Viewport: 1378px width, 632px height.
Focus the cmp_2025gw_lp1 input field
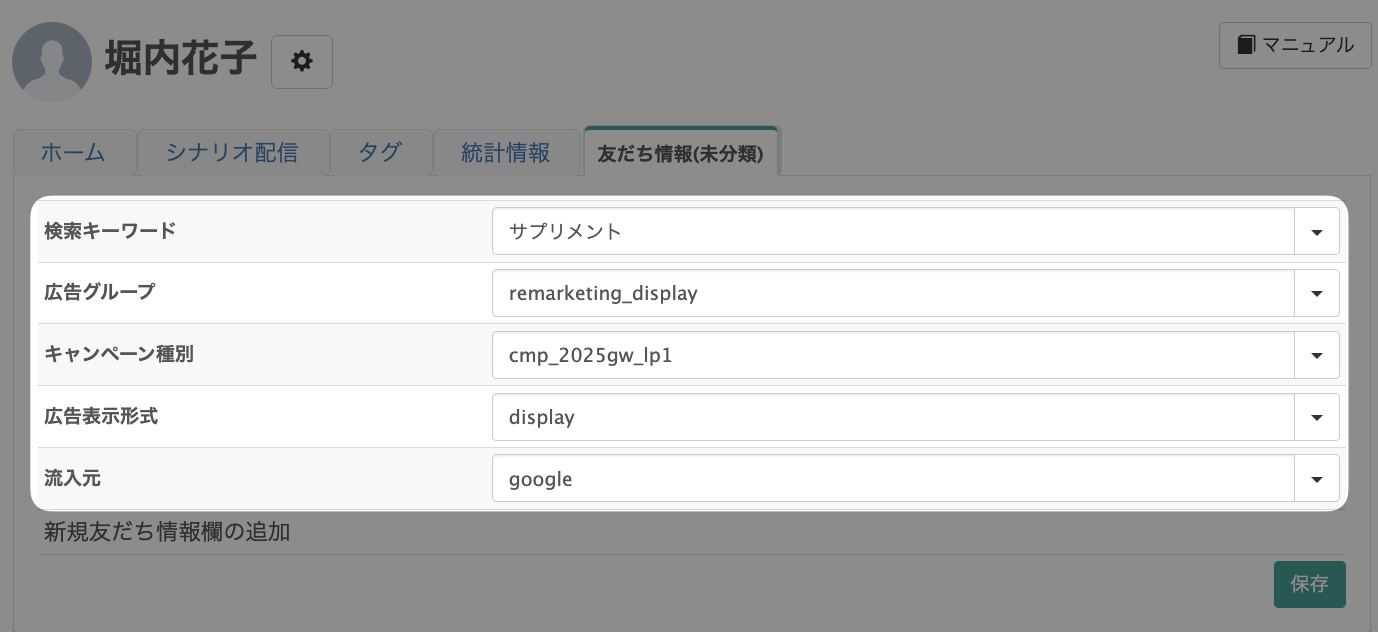click(893, 356)
